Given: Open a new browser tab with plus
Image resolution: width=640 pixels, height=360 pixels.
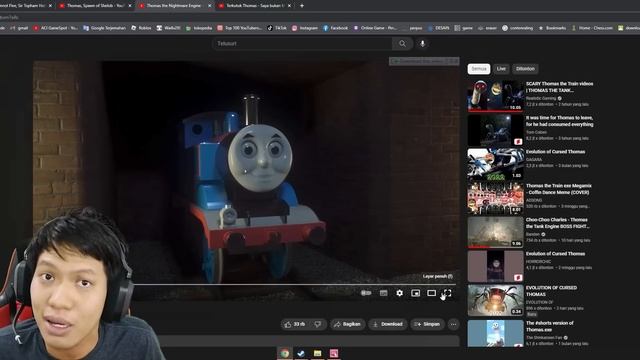Looking at the screenshot, I should [x=302, y=6].
